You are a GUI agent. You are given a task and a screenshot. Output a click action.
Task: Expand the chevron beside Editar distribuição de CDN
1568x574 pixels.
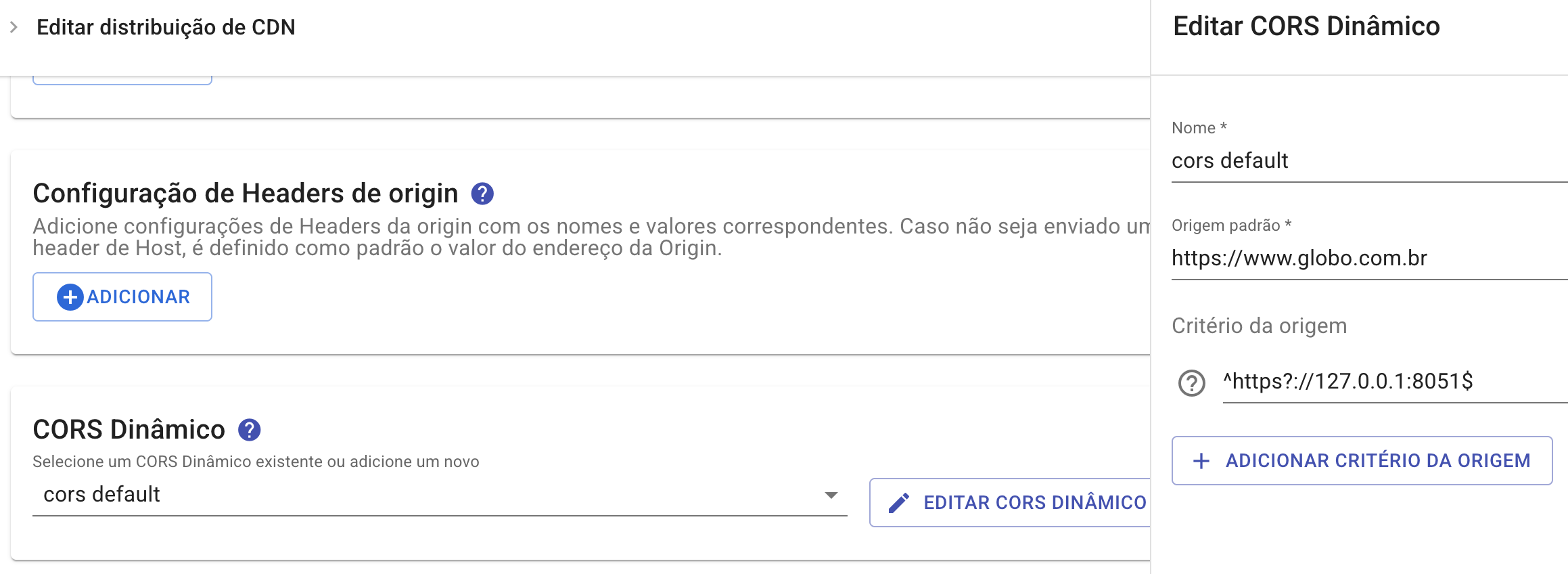[x=14, y=27]
